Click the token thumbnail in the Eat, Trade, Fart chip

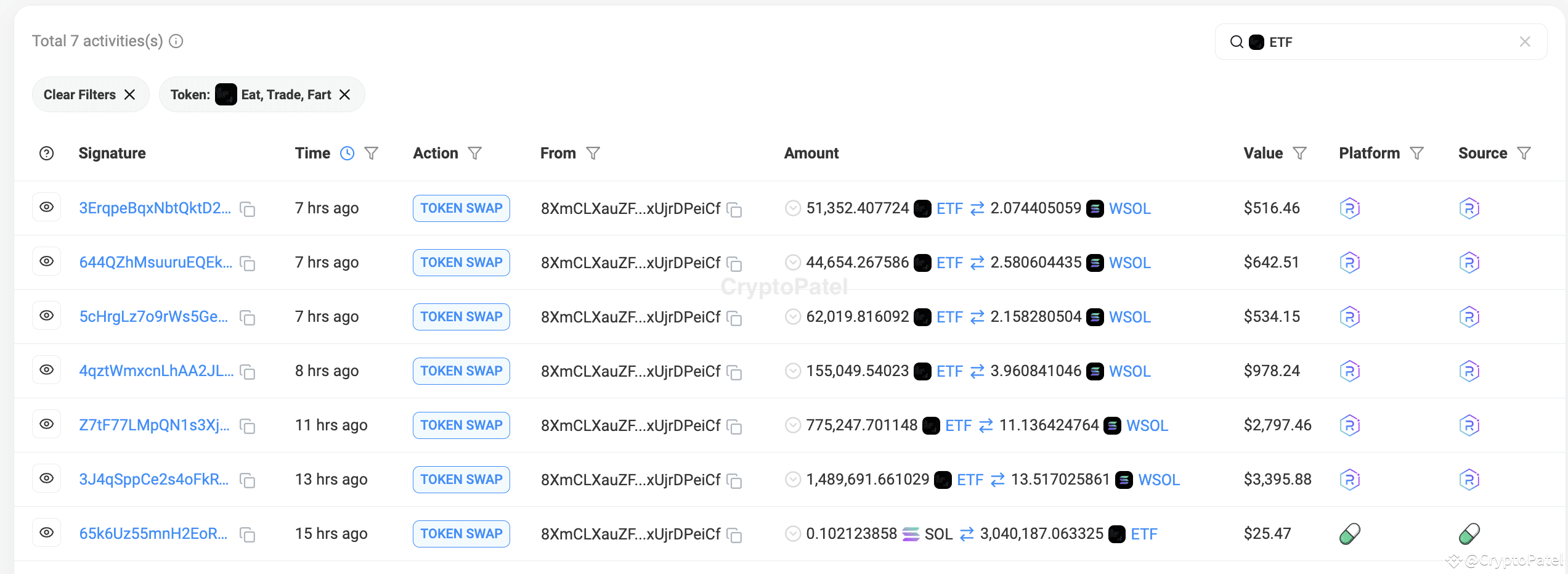[x=226, y=94]
